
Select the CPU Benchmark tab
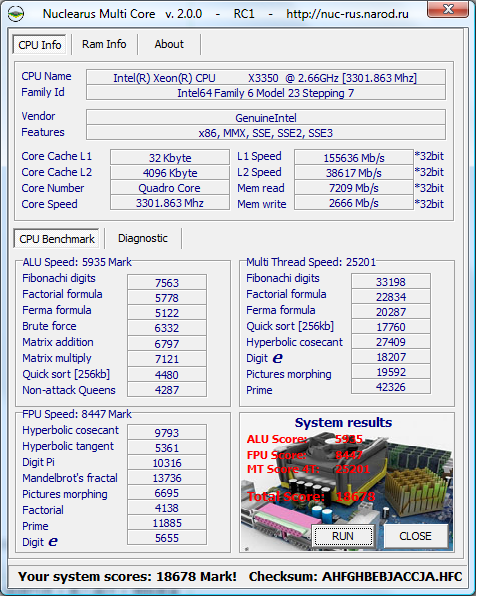click(56, 239)
